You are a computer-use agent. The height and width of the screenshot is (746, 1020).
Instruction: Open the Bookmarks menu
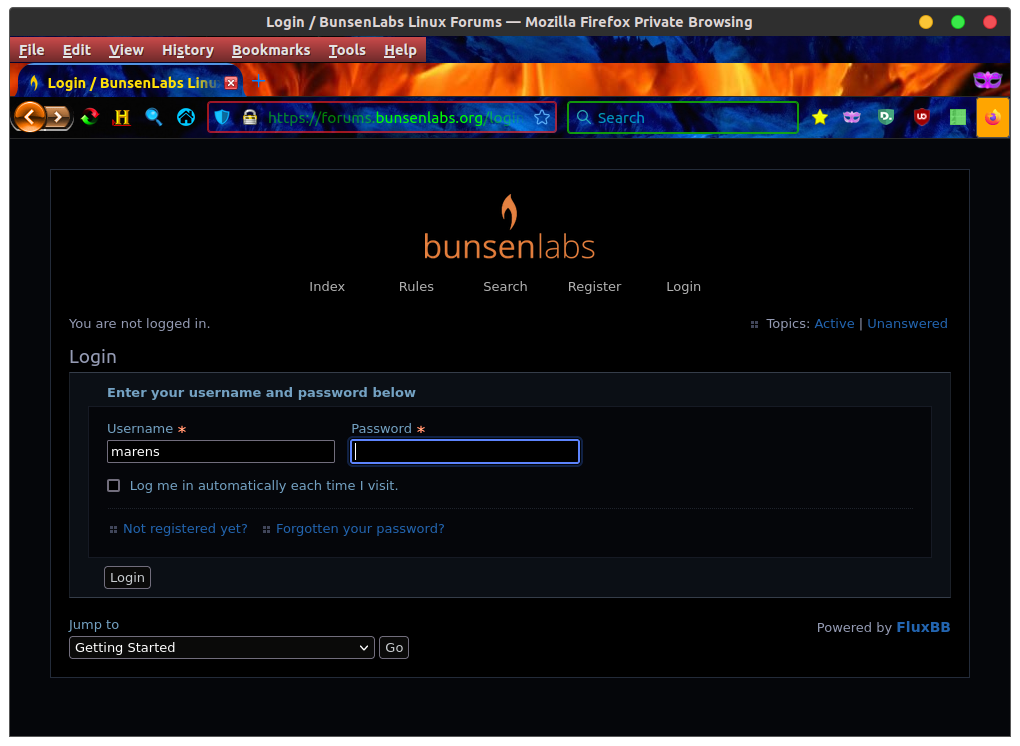click(x=271, y=50)
